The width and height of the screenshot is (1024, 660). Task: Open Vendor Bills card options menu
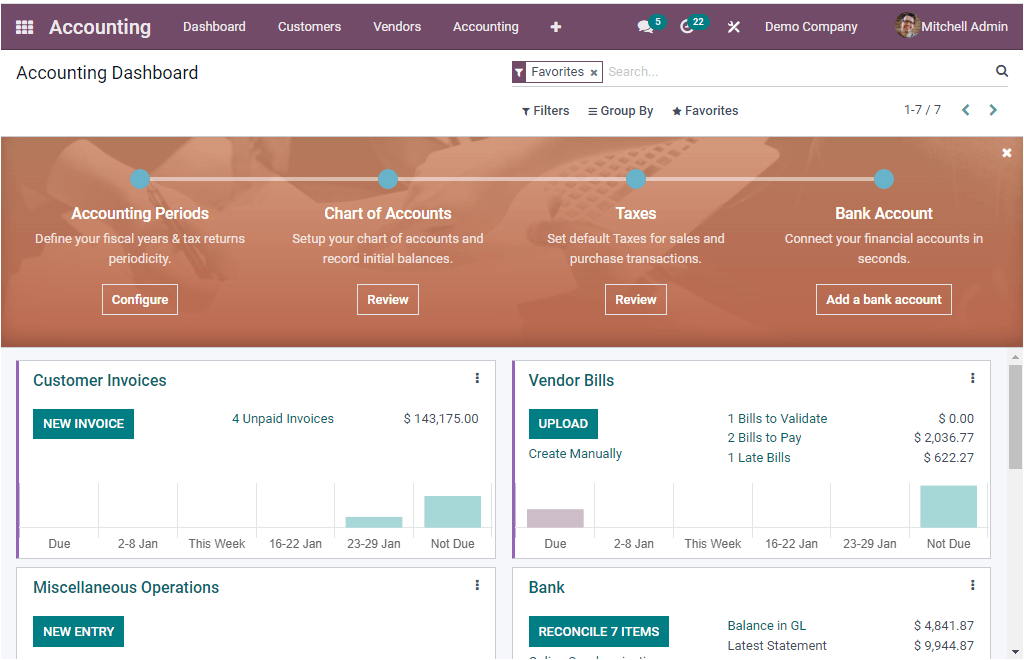[972, 378]
